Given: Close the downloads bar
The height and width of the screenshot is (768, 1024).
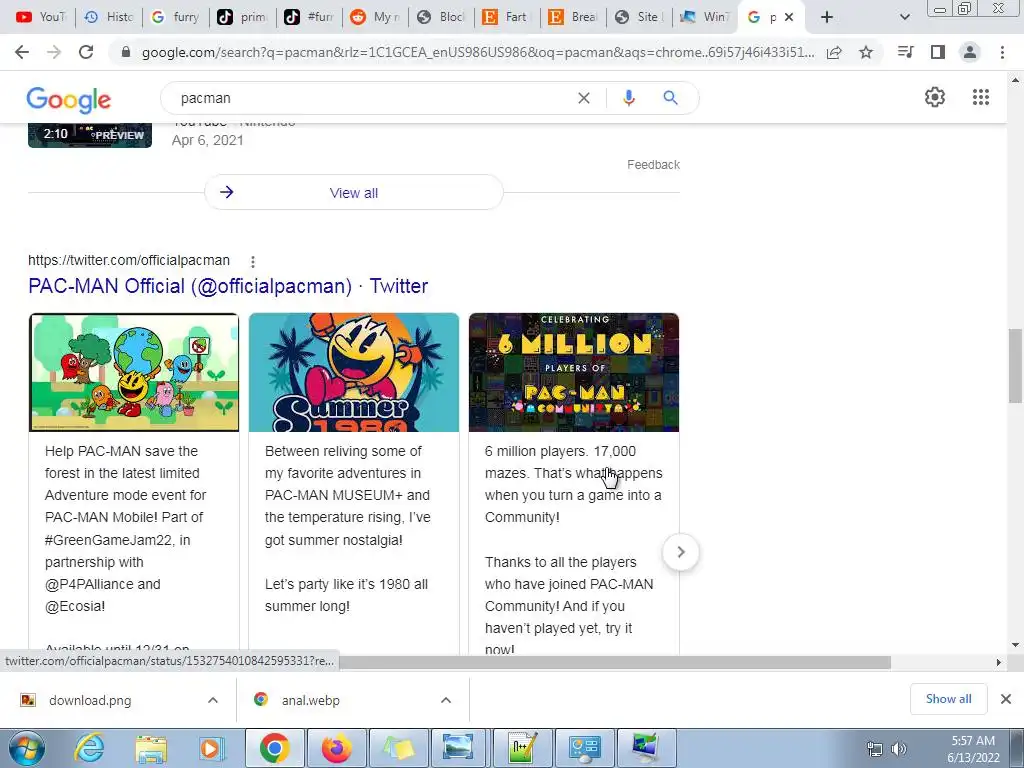Looking at the screenshot, I should pyautogui.click(x=1006, y=699).
